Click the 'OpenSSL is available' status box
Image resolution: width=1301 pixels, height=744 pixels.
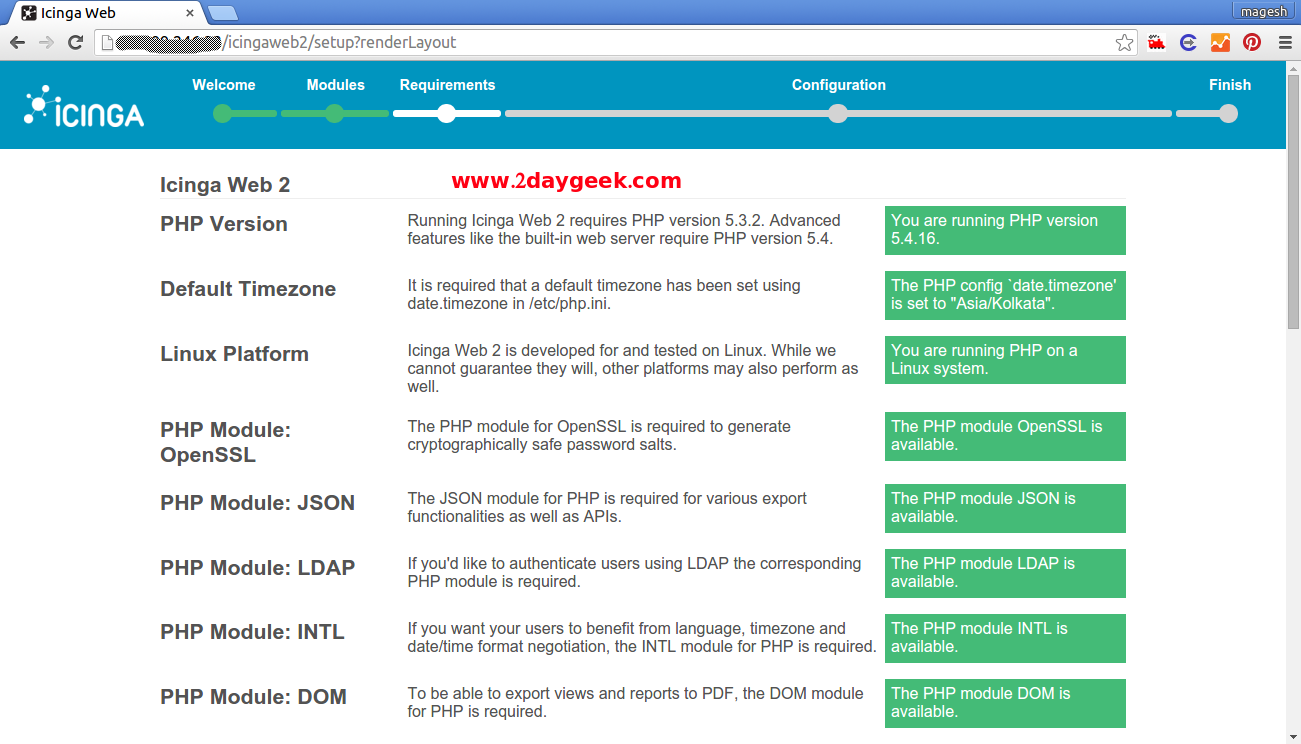tap(1005, 436)
